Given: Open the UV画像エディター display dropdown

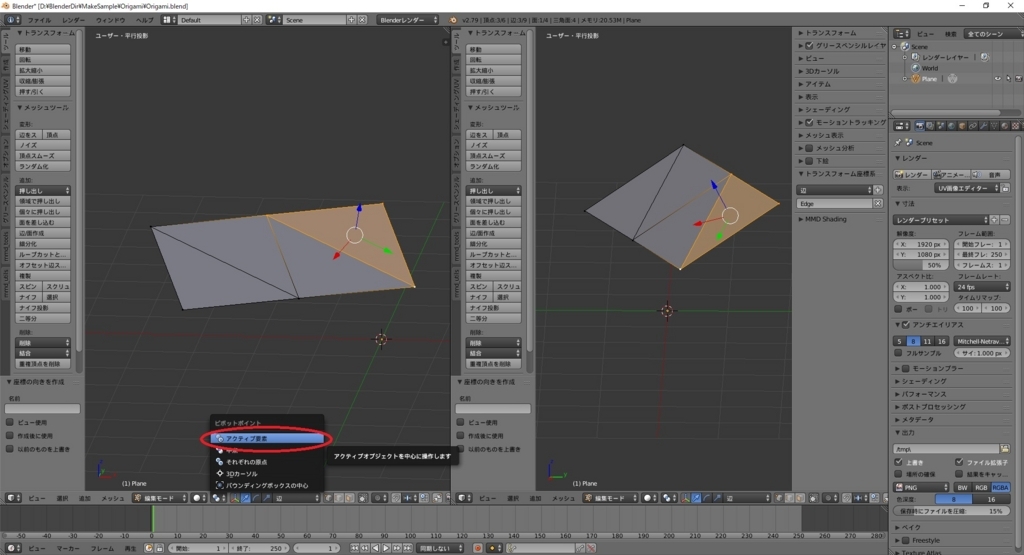Looking at the screenshot, I should pyautogui.click(x=968, y=188).
